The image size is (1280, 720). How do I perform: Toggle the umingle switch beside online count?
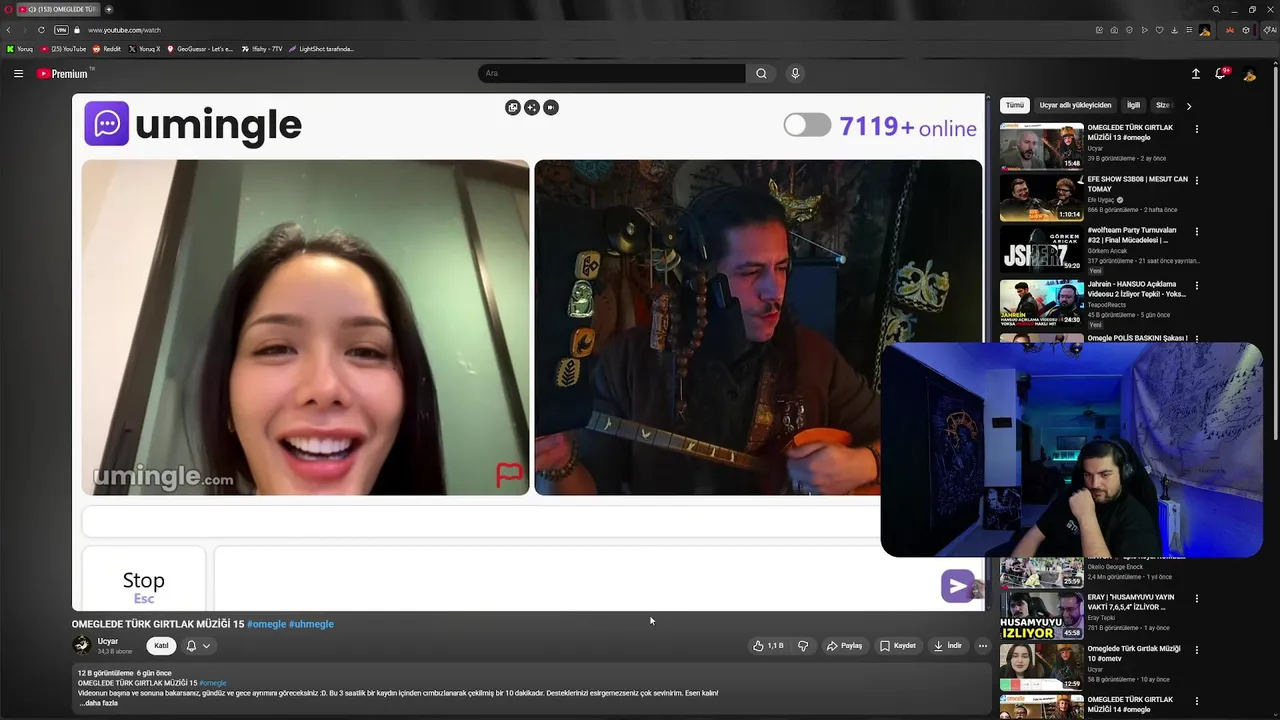(807, 125)
